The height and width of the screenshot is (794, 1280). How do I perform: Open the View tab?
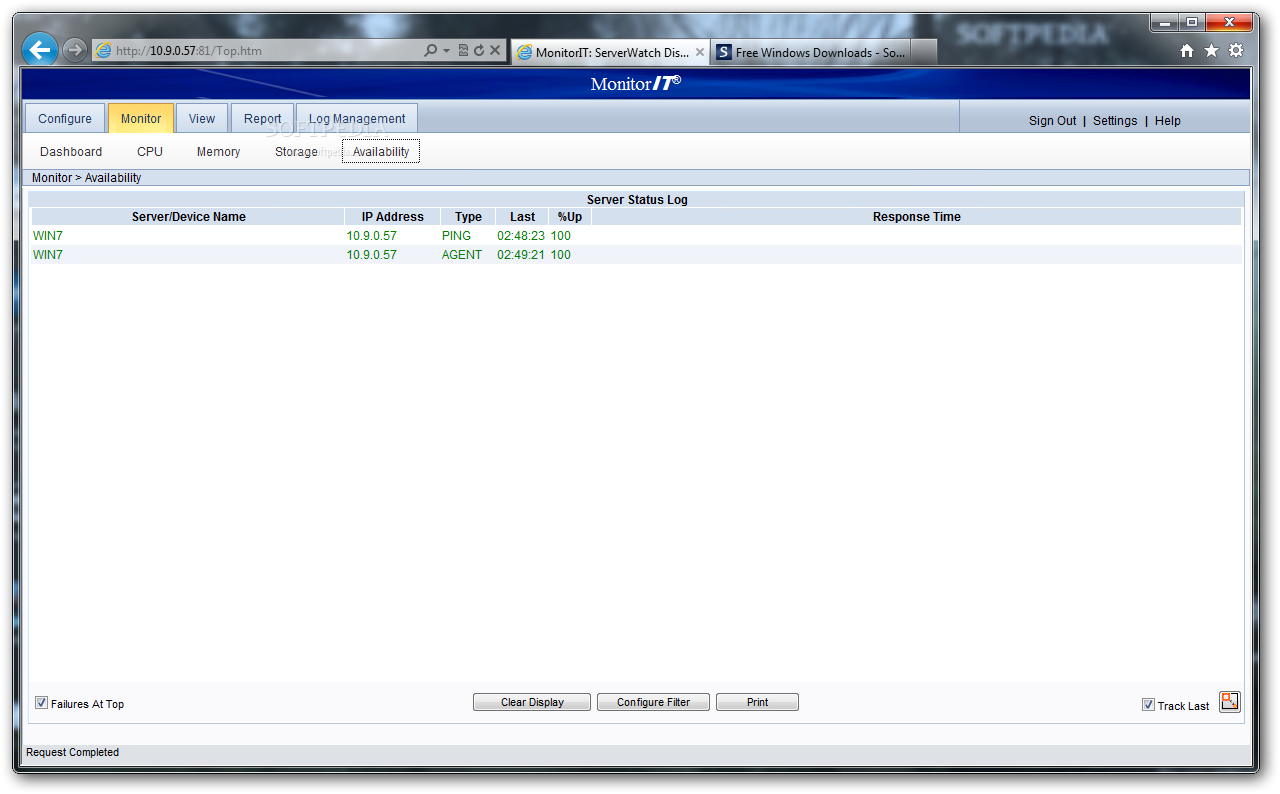[x=202, y=118]
